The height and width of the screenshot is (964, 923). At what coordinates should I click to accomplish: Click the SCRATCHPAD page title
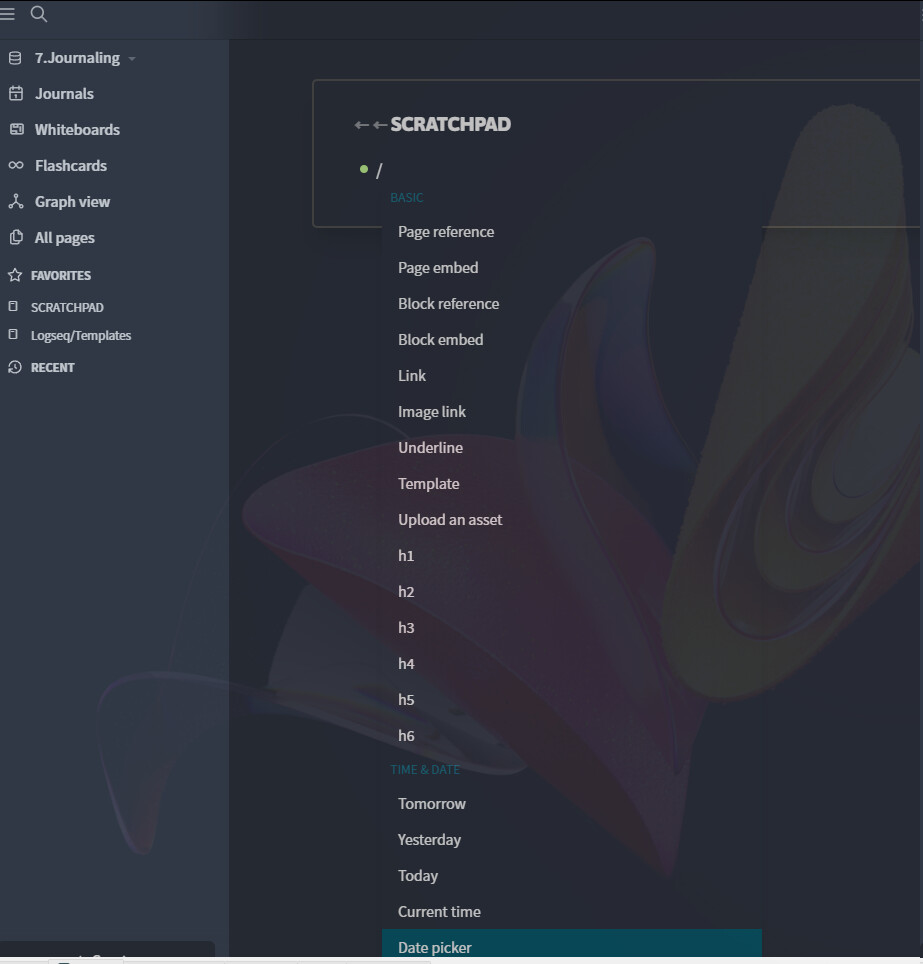(451, 124)
